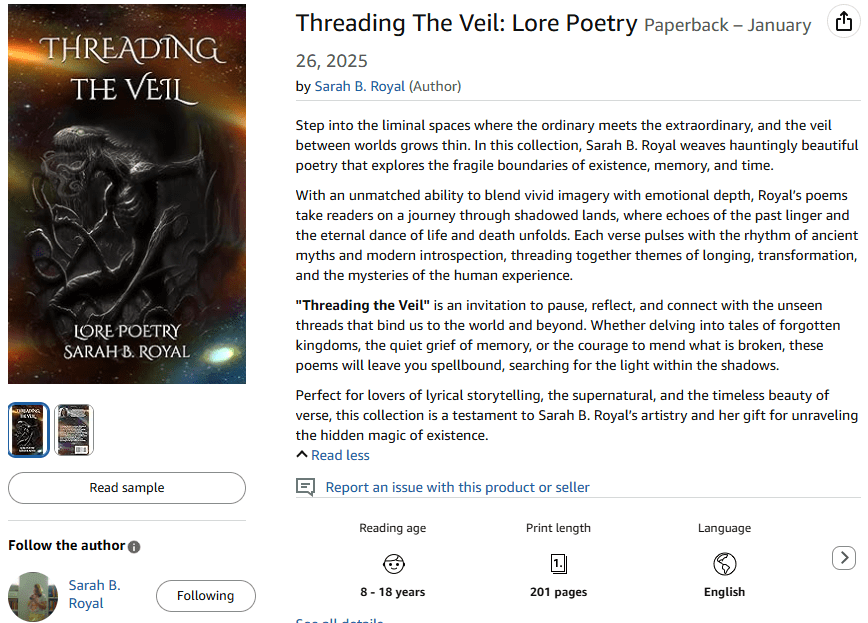
Task: Click the large Threading The Veil cover image
Action: [127, 194]
